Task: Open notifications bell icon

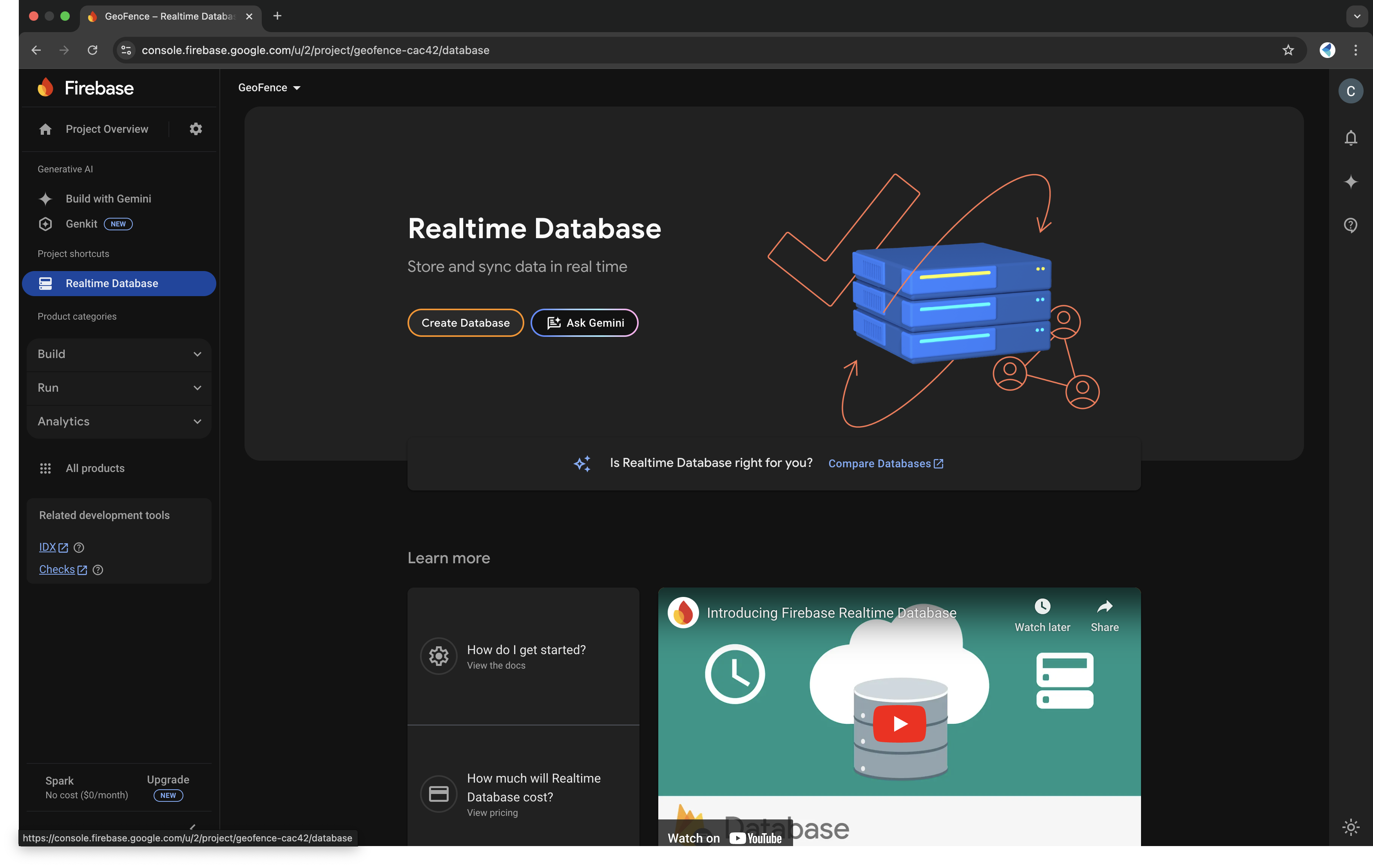Action: tap(1350, 138)
